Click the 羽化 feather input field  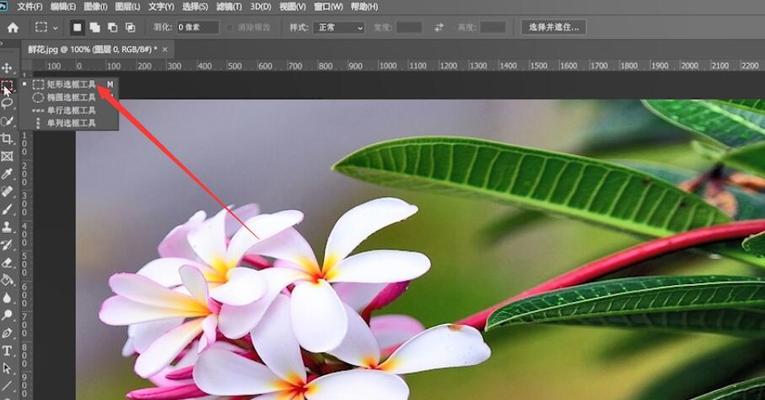[x=197, y=27]
